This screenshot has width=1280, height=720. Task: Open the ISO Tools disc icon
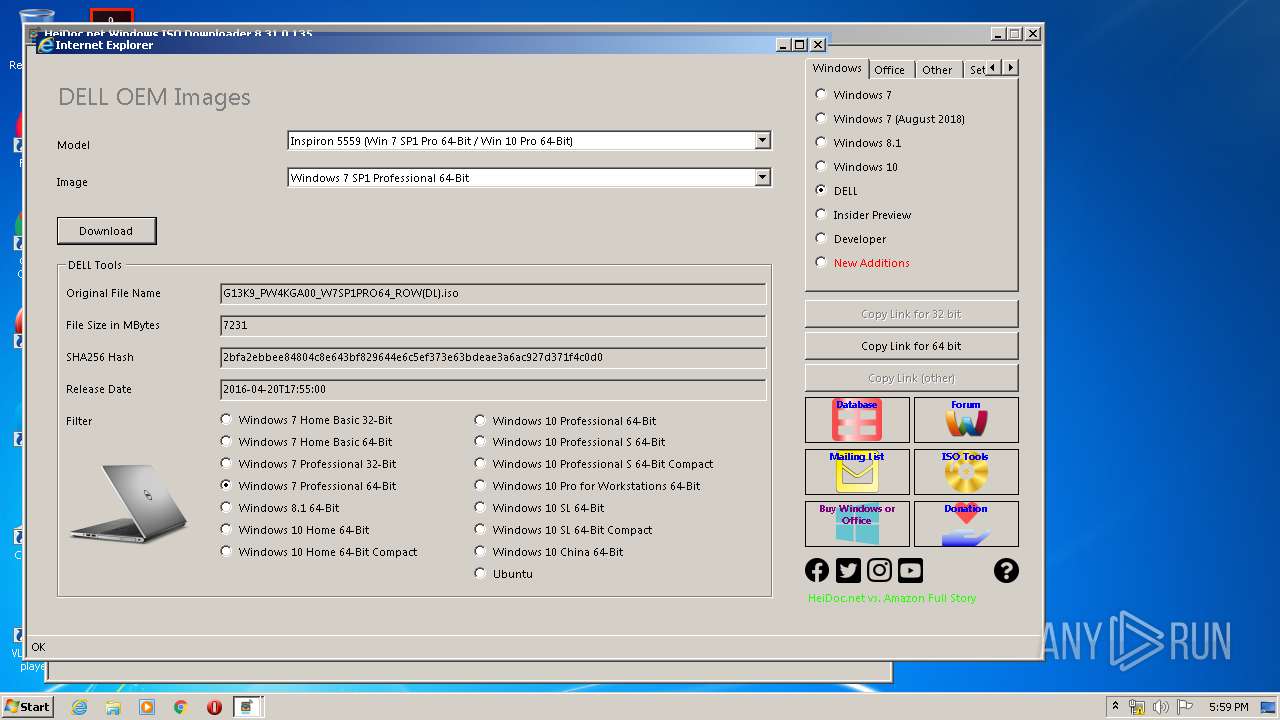(x=966, y=472)
